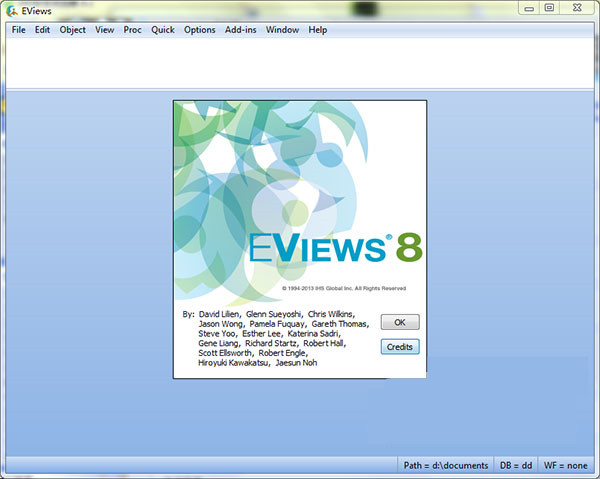Open the Add-ins menu

pos(240,30)
